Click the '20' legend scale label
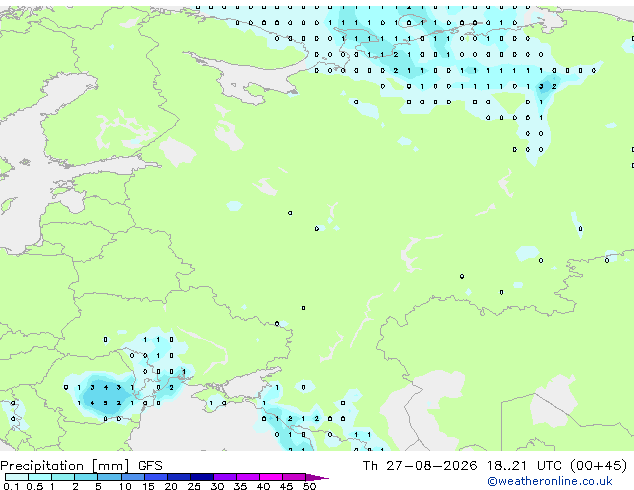 [171, 486]
